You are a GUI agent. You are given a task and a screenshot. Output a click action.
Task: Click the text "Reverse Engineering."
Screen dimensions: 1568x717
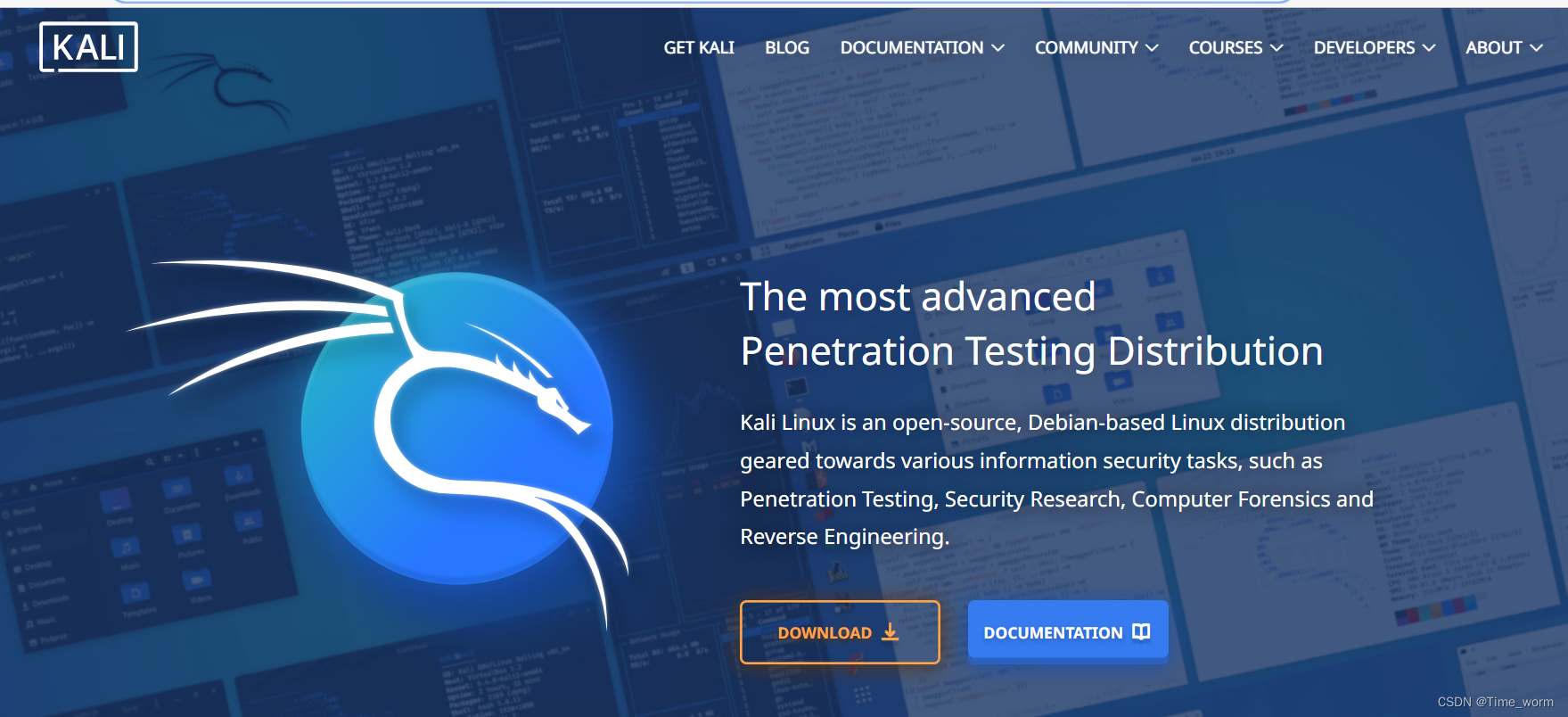point(845,537)
